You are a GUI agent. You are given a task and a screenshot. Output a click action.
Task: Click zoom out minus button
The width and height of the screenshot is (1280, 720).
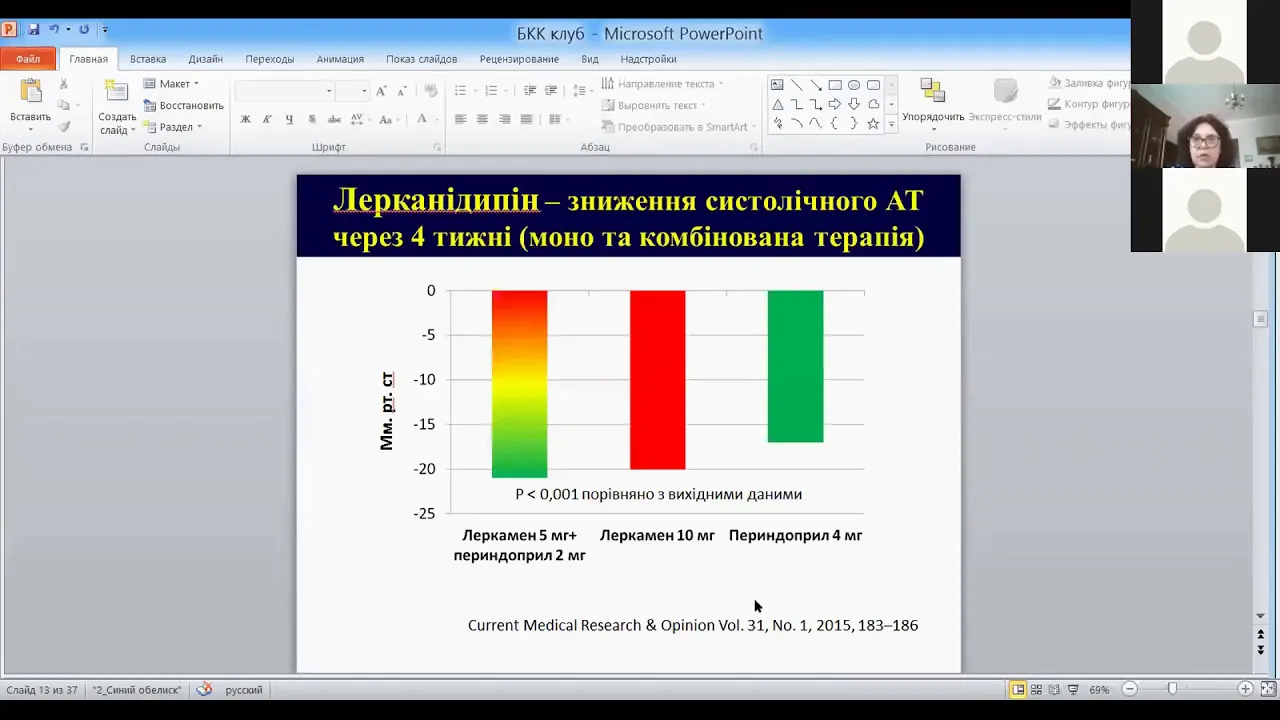pyautogui.click(x=1130, y=689)
